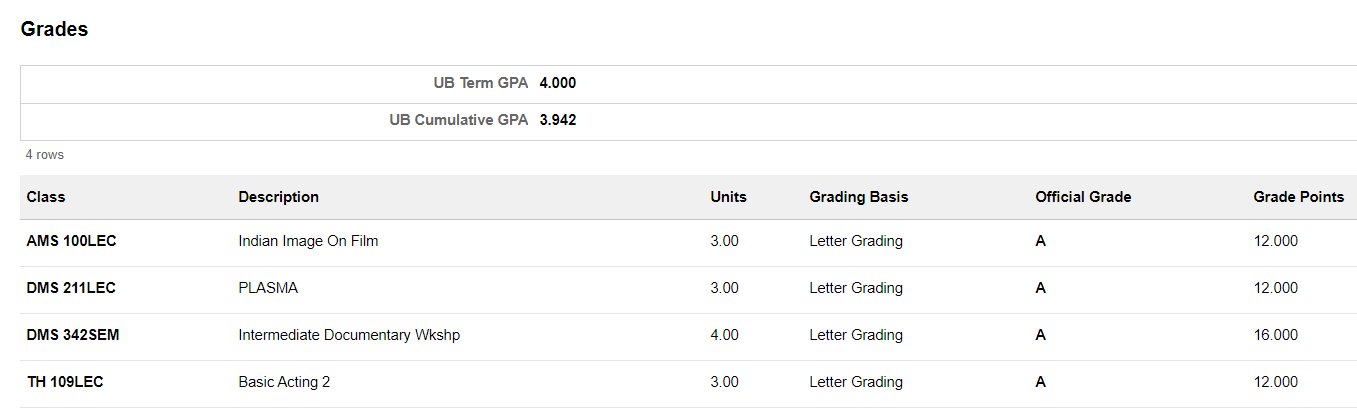Click the Grade Points column header
The width and height of the screenshot is (1357, 417).
pos(1298,197)
